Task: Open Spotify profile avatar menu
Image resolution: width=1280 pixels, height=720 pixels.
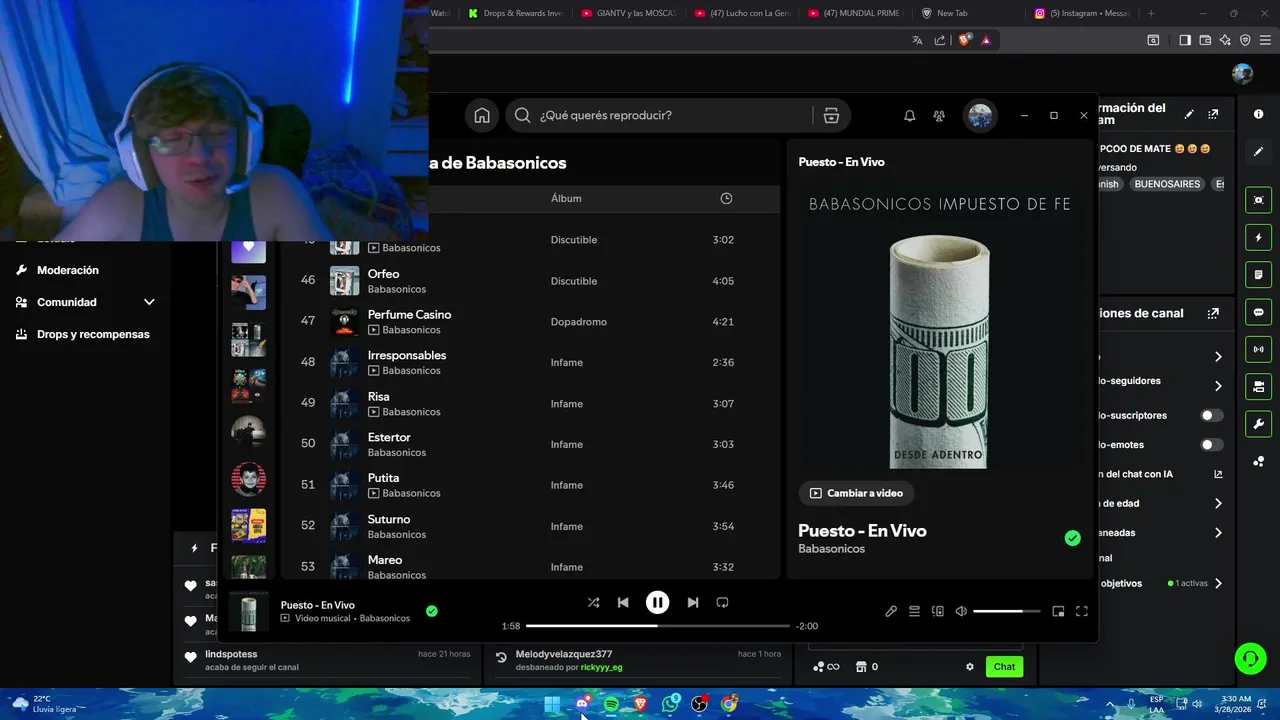Action: (981, 116)
